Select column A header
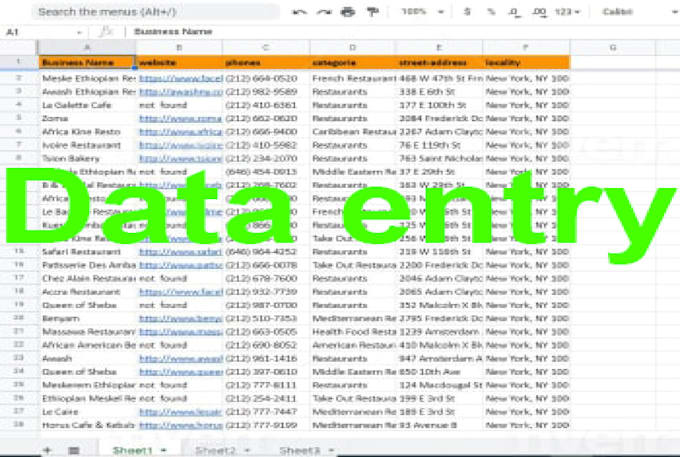Viewport: 680px width, 457px height. click(x=87, y=47)
